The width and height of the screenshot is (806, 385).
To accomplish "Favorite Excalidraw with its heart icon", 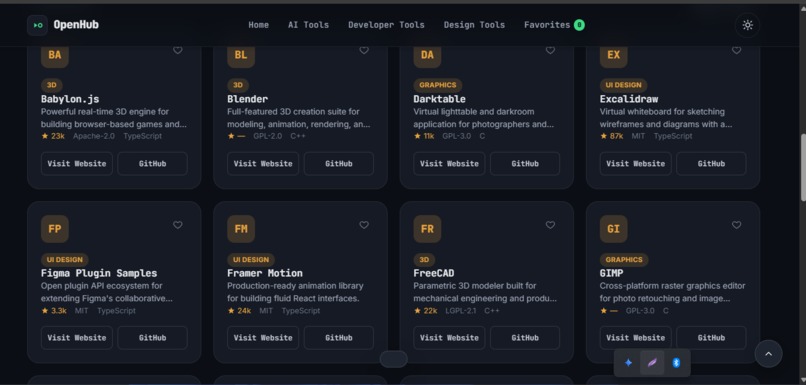I will click(737, 50).
